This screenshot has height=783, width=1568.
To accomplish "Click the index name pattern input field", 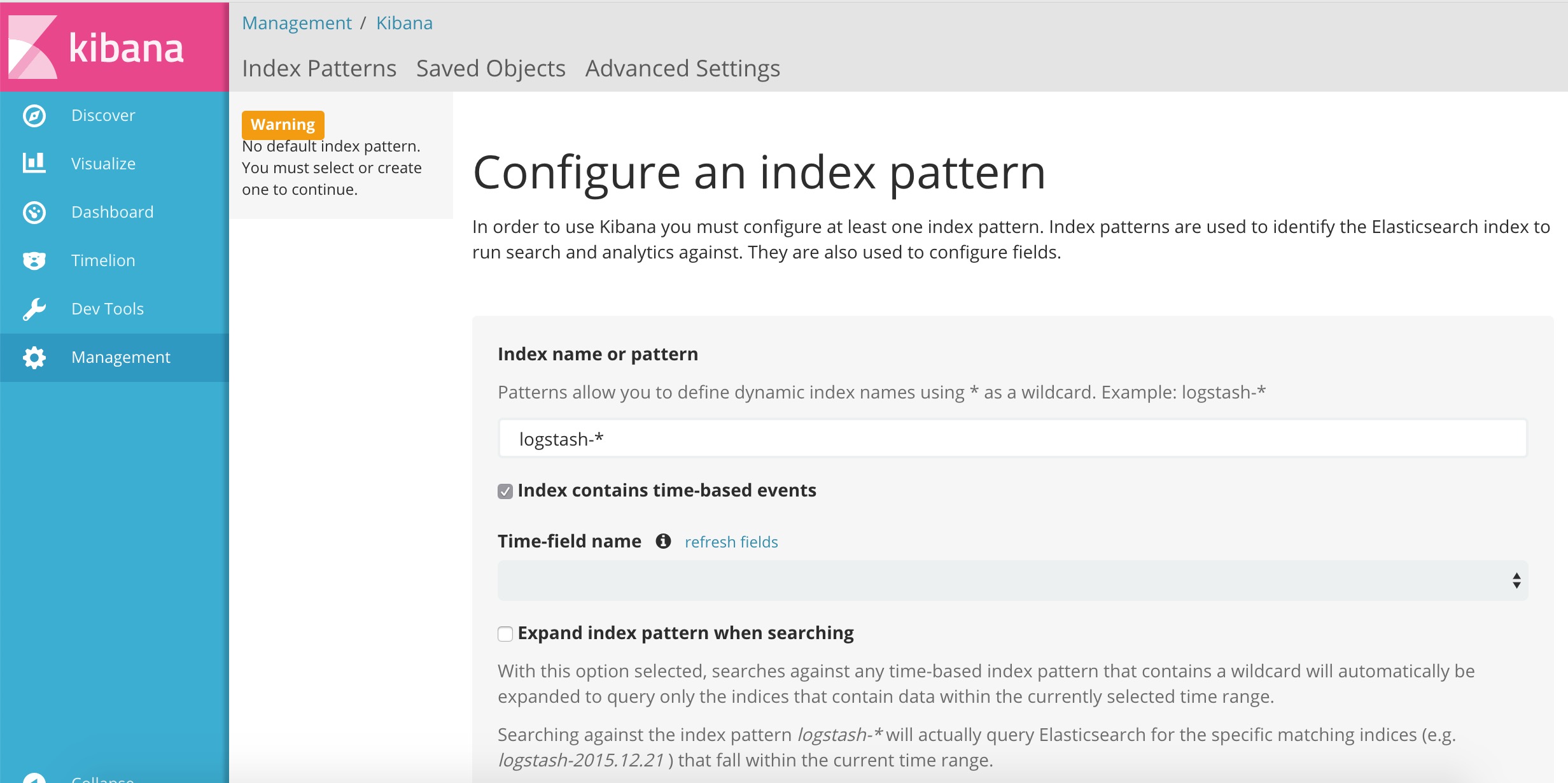I will point(1012,439).
